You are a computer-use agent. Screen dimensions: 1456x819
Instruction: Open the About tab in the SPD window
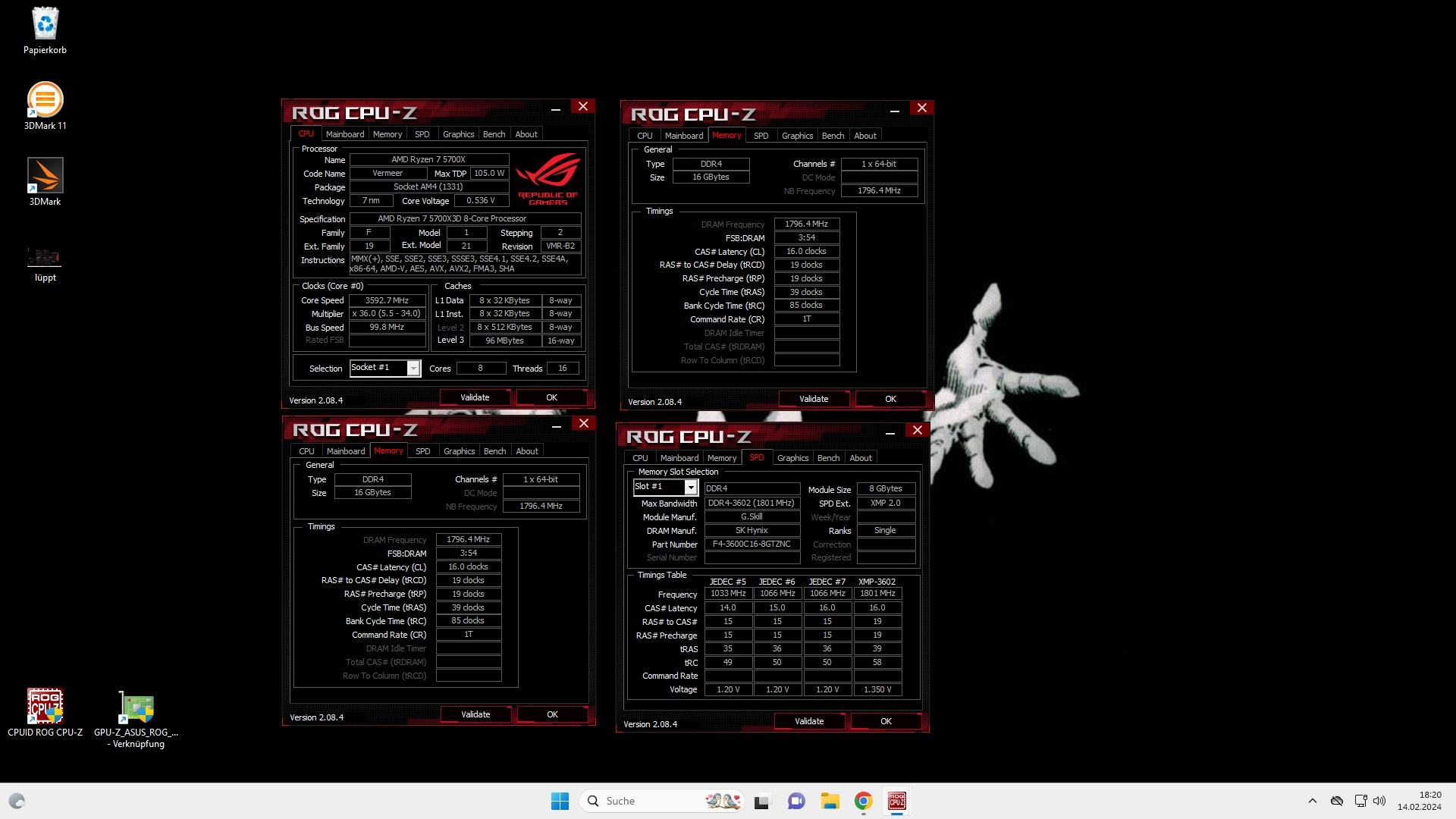tap(861, 458)
